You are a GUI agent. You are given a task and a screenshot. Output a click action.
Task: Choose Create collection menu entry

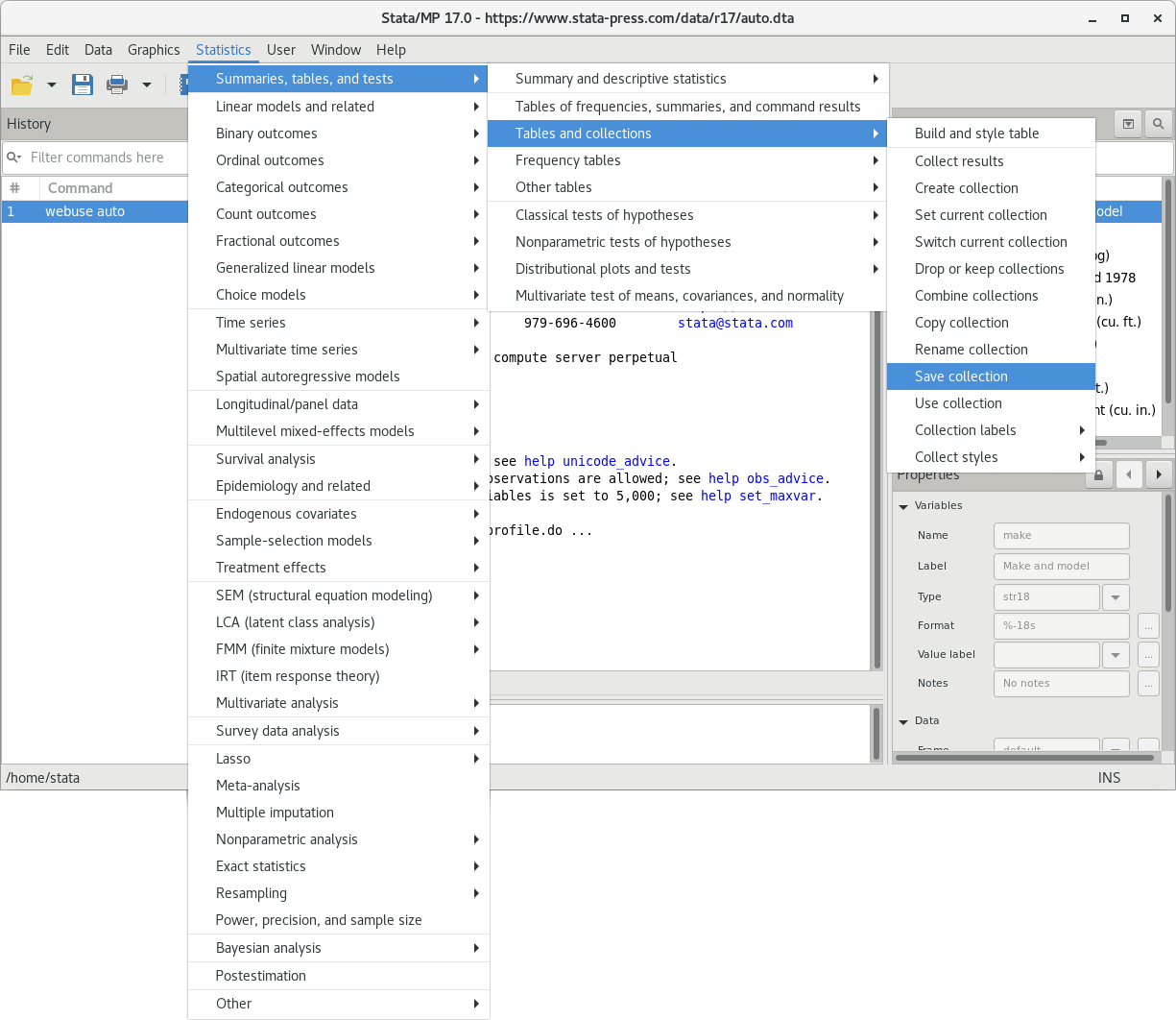click(x=991, y=188)
